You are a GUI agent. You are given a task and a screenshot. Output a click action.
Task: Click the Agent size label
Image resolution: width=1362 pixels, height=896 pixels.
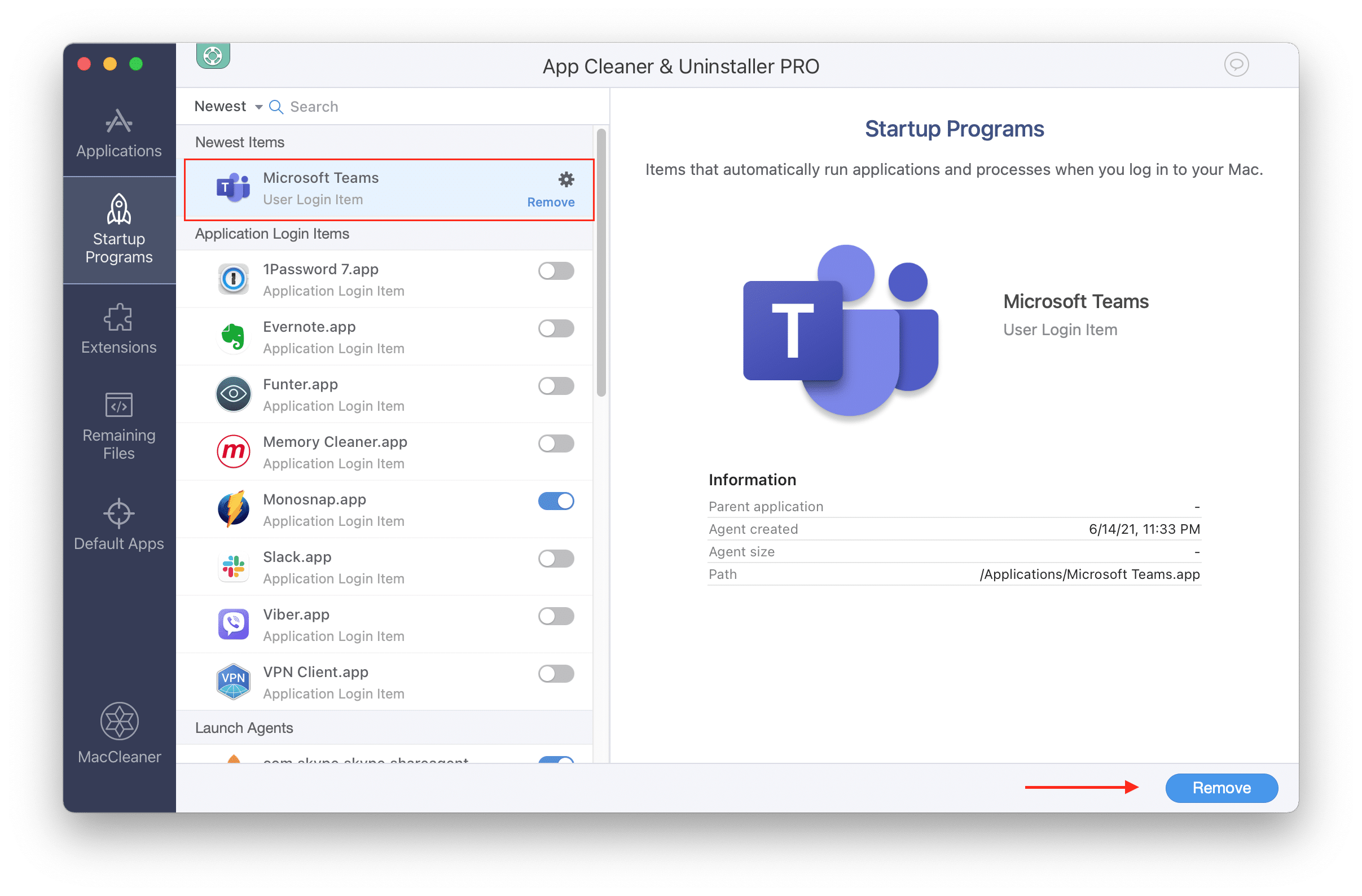741,552
